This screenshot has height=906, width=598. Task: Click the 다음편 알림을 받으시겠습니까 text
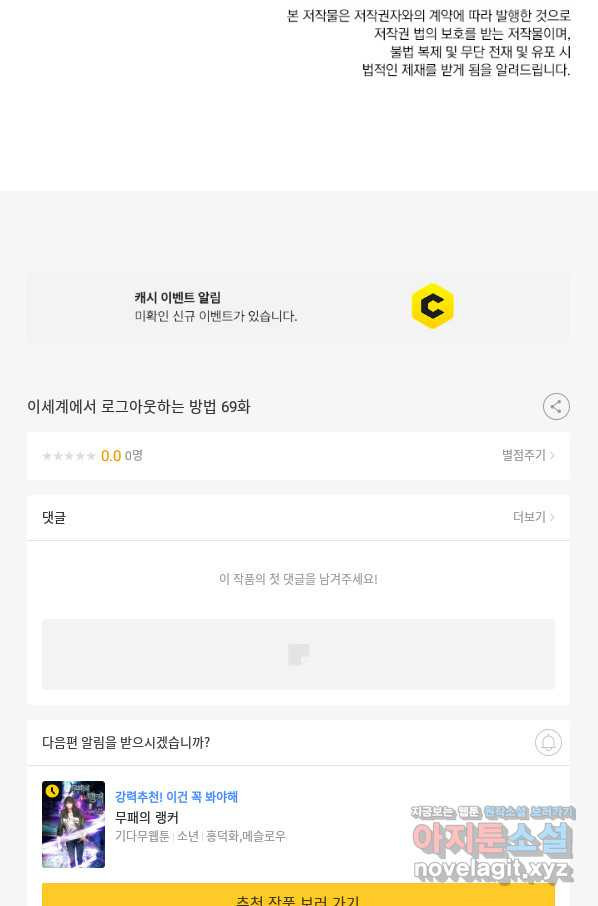[x=126, y=742]
